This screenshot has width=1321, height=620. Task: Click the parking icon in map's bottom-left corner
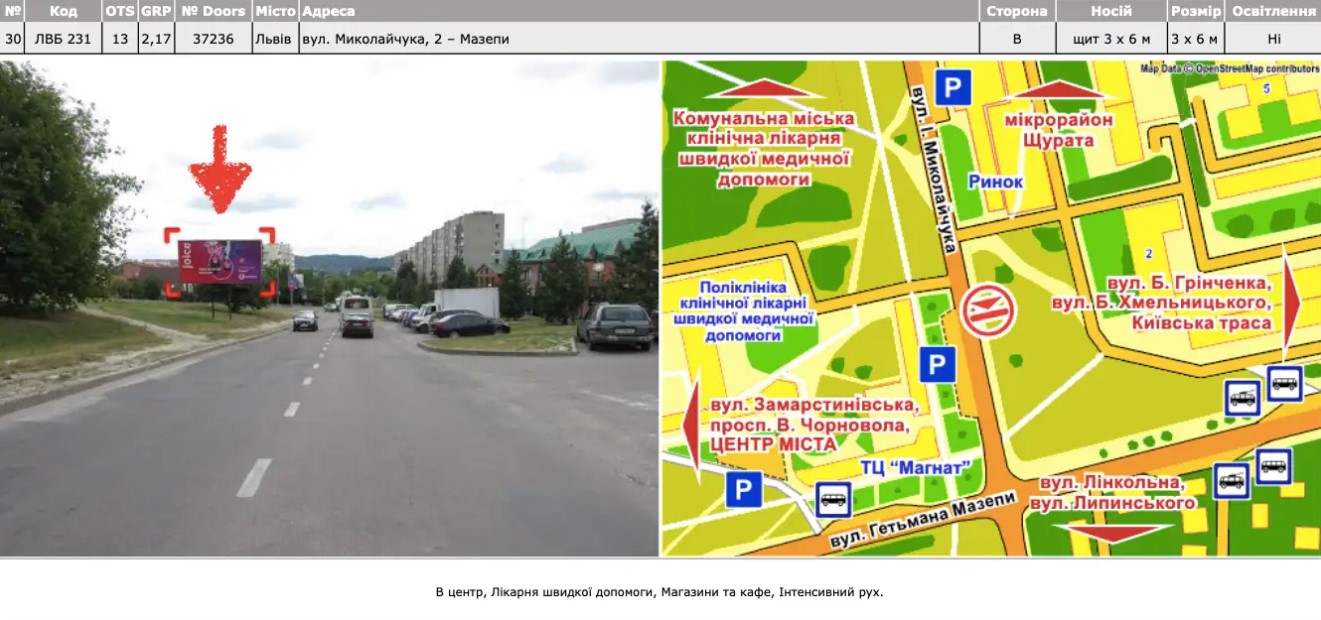coord(743,489)
